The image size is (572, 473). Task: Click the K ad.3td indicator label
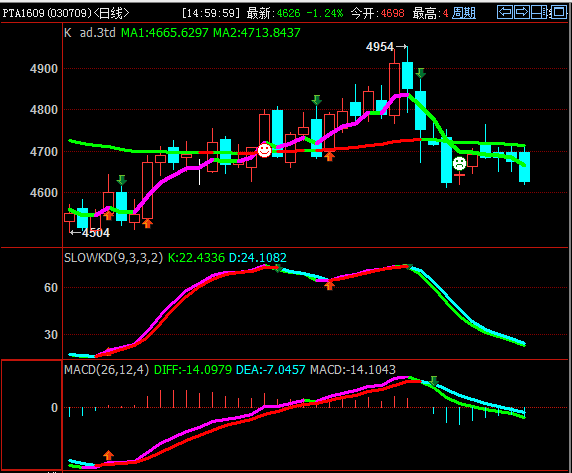click(x=90, y=33)
